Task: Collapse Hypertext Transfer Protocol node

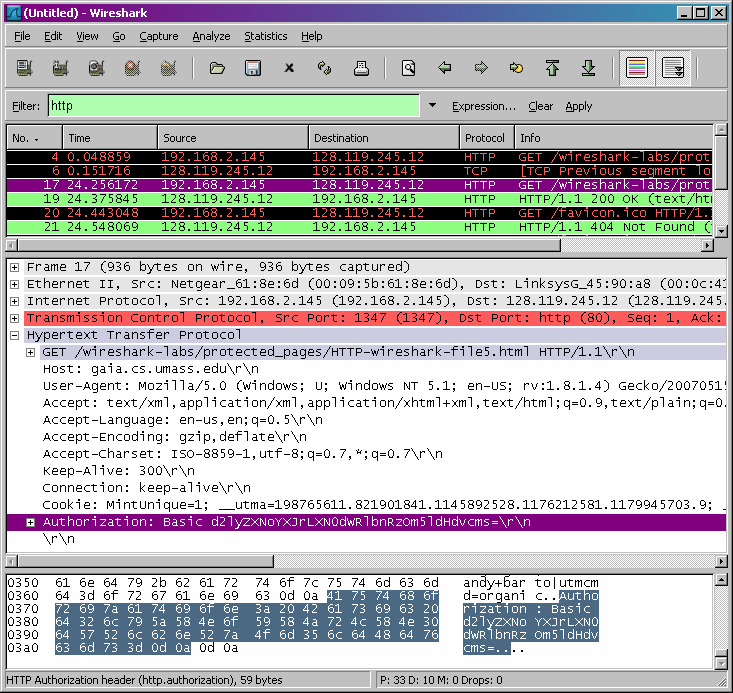Action: coord(14,335)
